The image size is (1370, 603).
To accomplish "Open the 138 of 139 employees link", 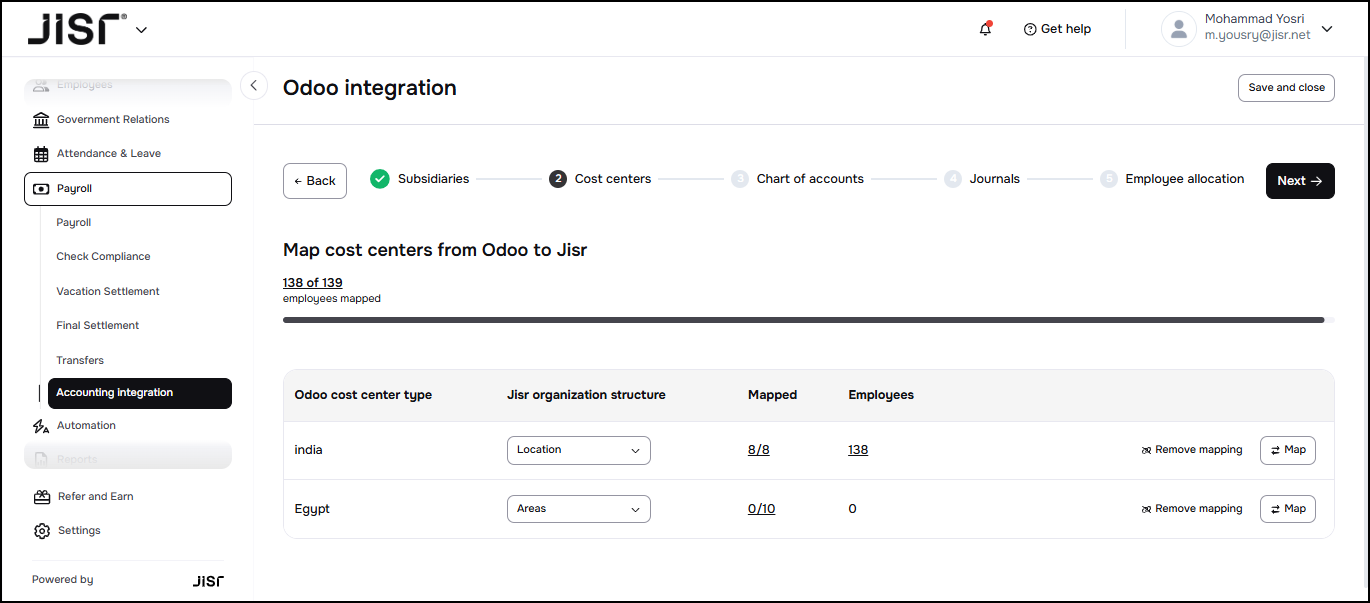I will click(x=312, y=283).
